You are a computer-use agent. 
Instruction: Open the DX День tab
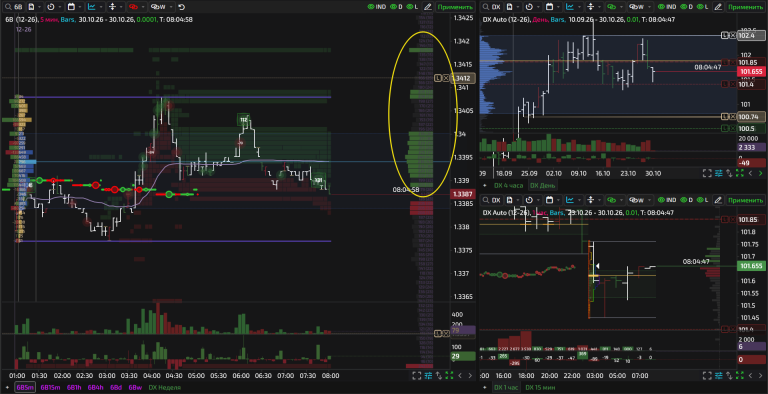click(543, 185)
